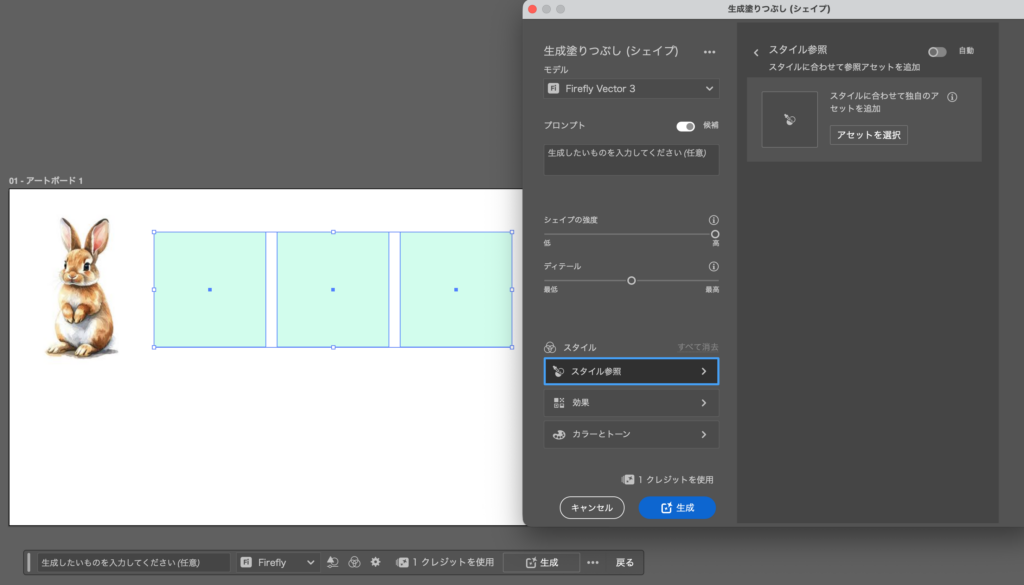The width and height of the screenshot is (1024, 585).
Task: Expand the 効果 style row
Action: point(631,403)
